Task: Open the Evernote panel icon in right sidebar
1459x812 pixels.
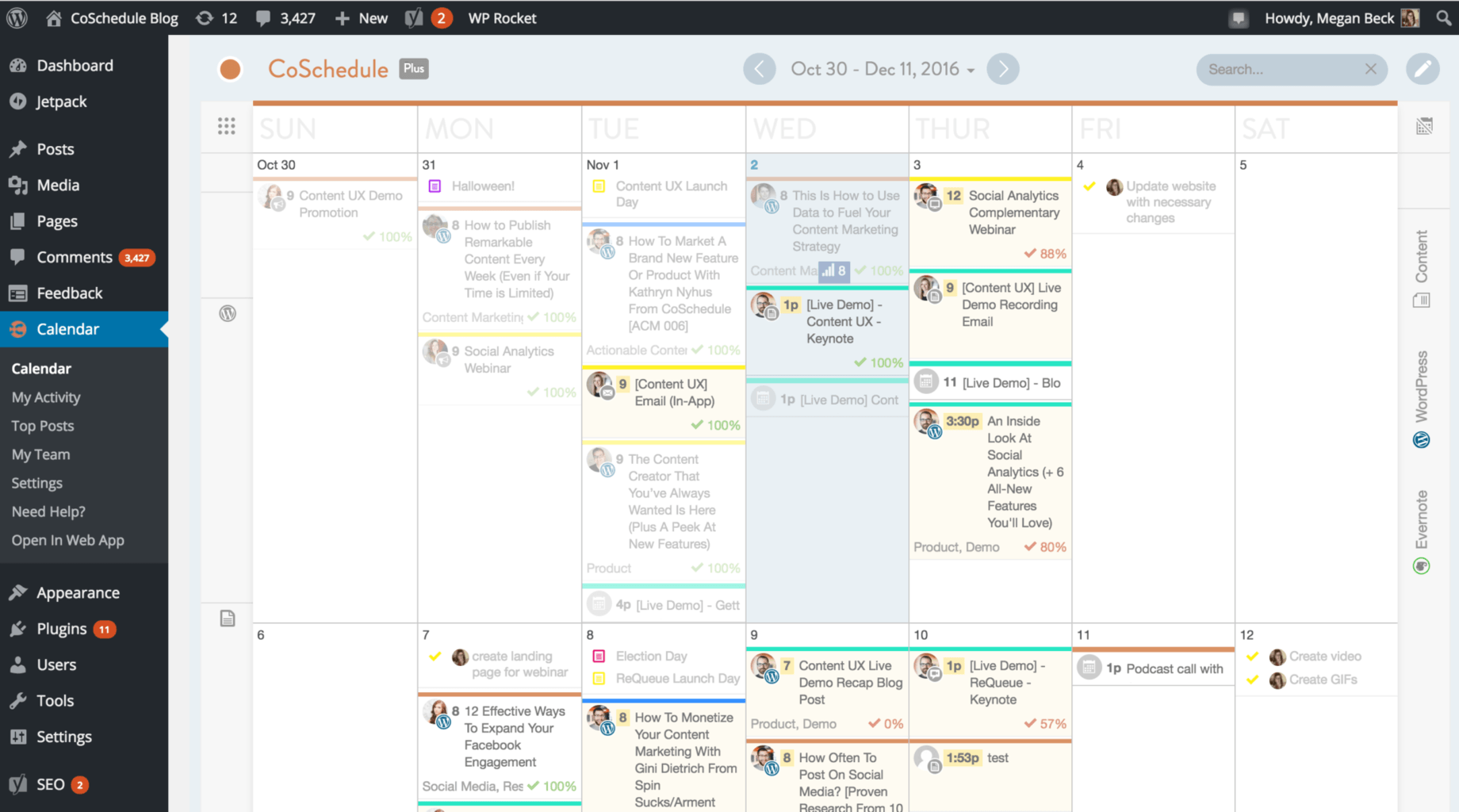Action: click(1421, 566)
